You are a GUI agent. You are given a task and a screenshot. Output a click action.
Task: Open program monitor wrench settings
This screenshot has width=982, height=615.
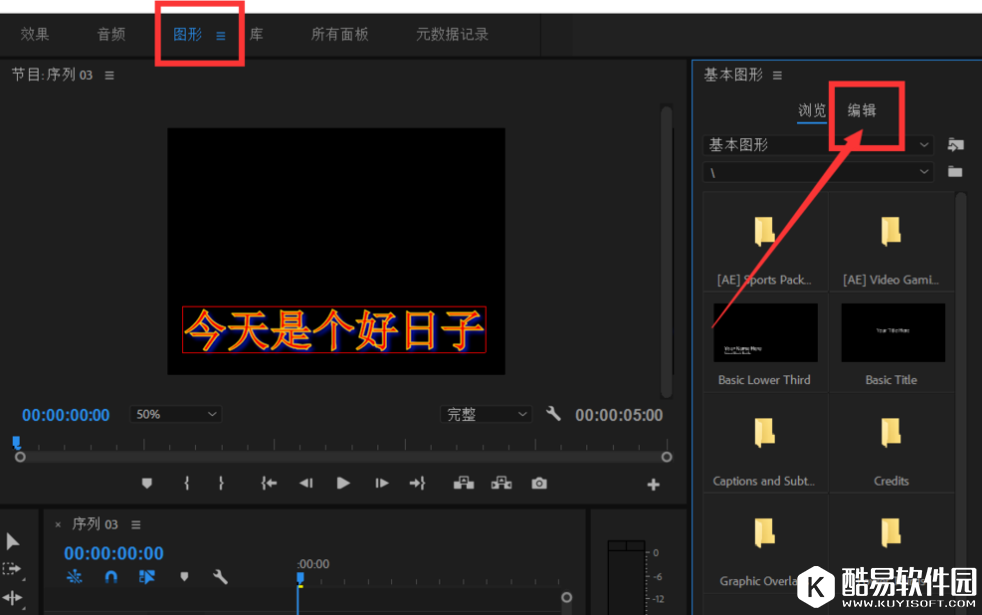pyautogui.click(x=553, y=414)
